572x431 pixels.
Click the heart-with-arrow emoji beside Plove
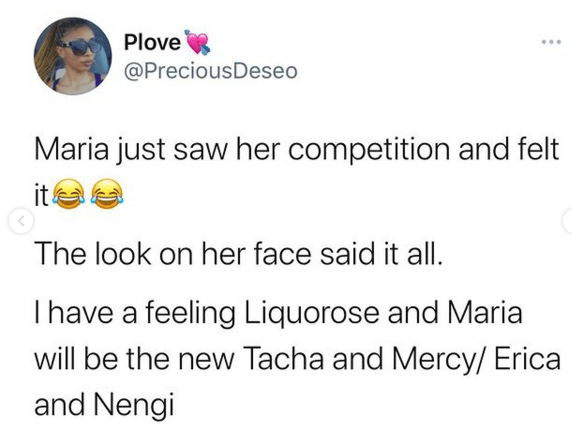[197, 42]
